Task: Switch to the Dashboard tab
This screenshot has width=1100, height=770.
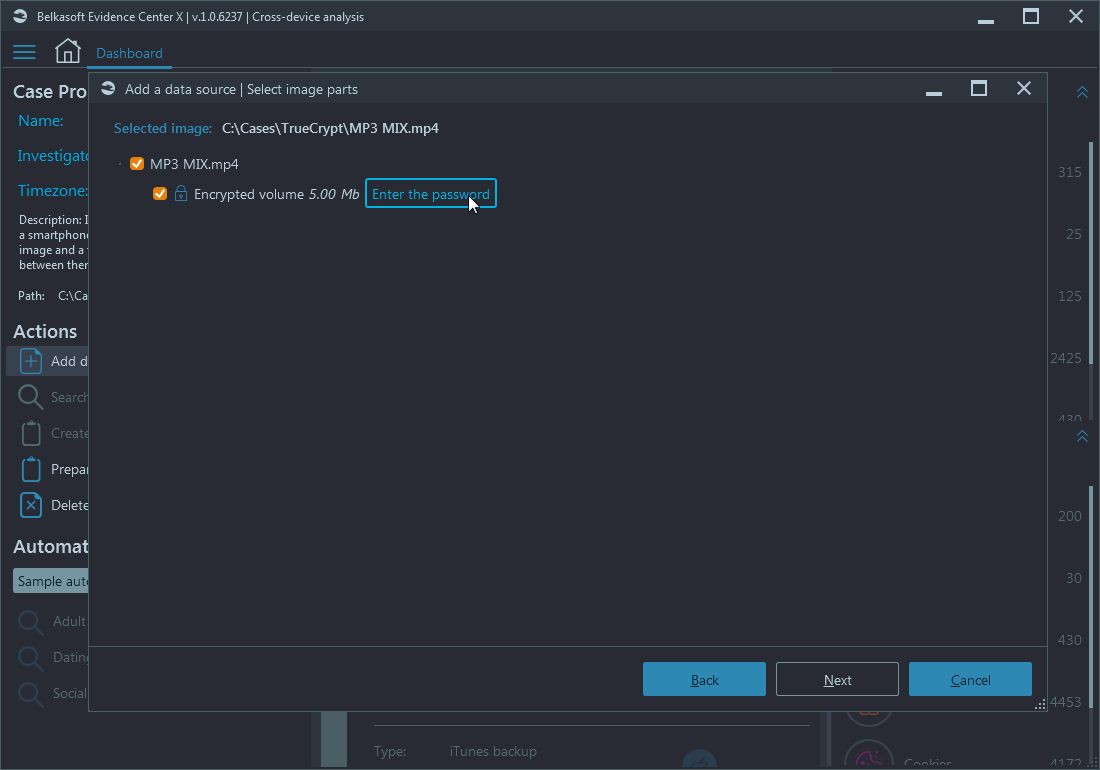Action: point(129,53)
